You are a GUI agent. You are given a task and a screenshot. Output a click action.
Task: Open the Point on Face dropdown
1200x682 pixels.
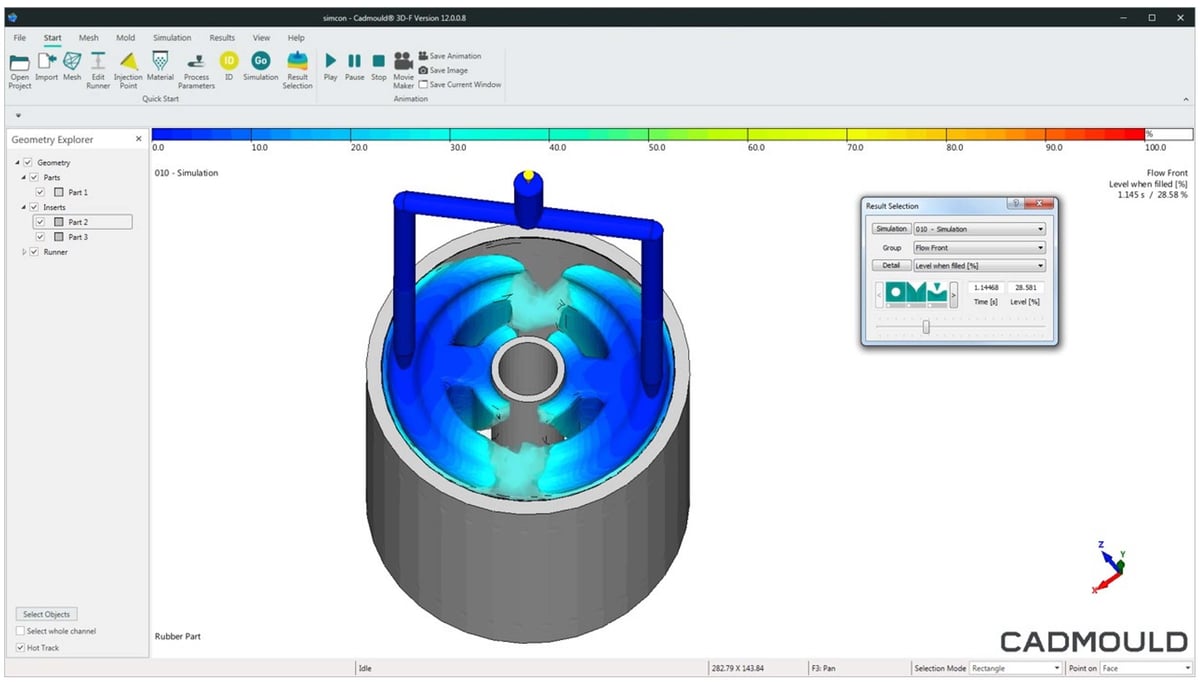pos(1145,668)
